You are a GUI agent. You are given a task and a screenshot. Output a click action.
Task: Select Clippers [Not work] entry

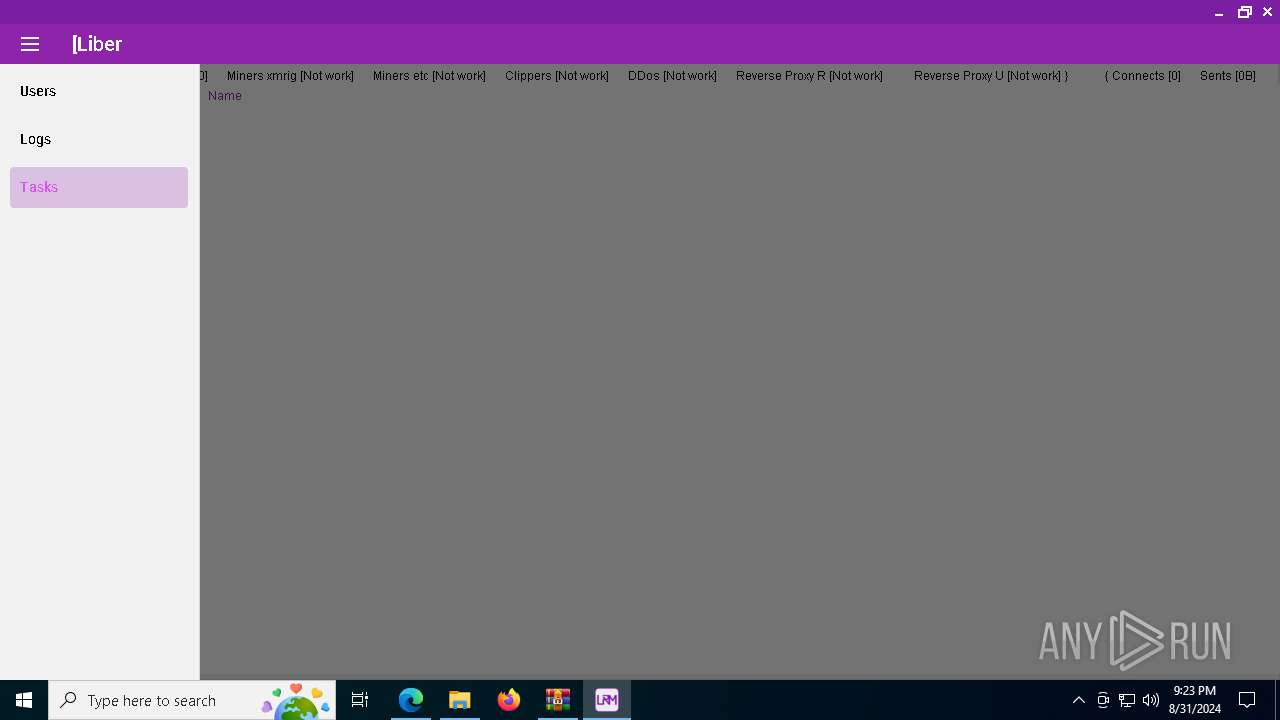click(557, 76)
